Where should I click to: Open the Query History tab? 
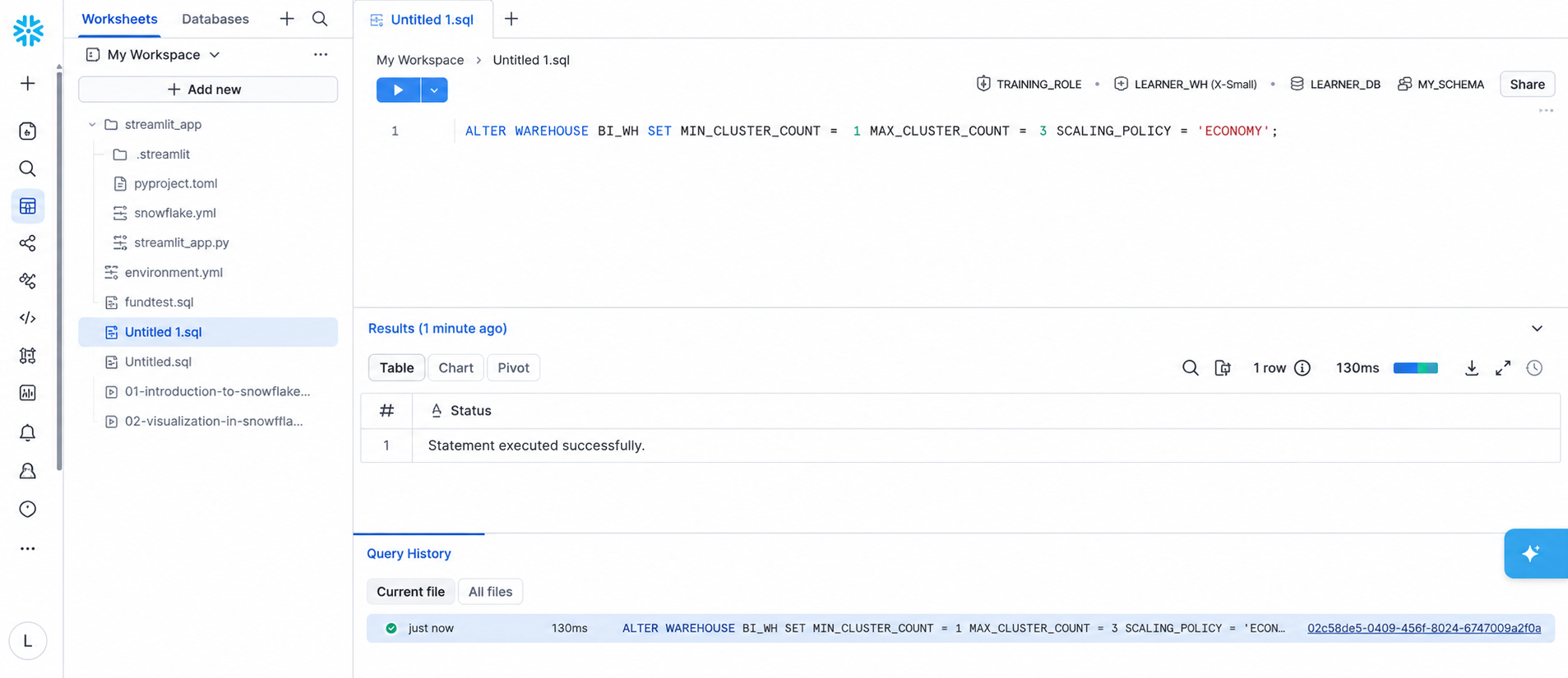[x=409, y=553]
